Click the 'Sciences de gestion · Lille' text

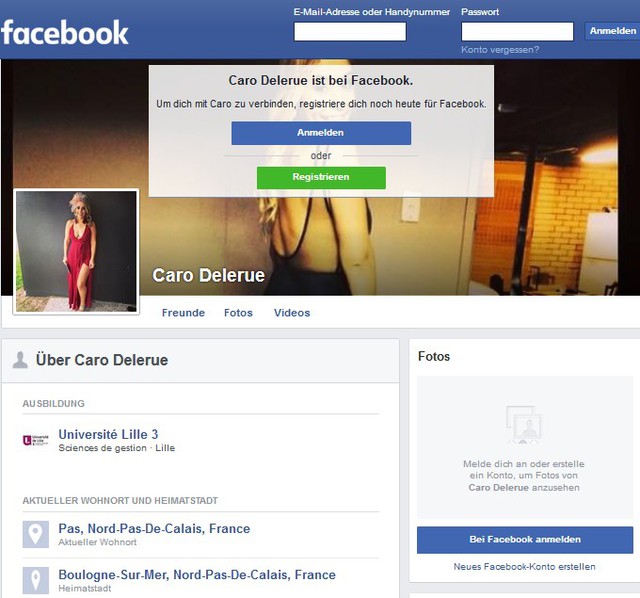click(117, 448)
